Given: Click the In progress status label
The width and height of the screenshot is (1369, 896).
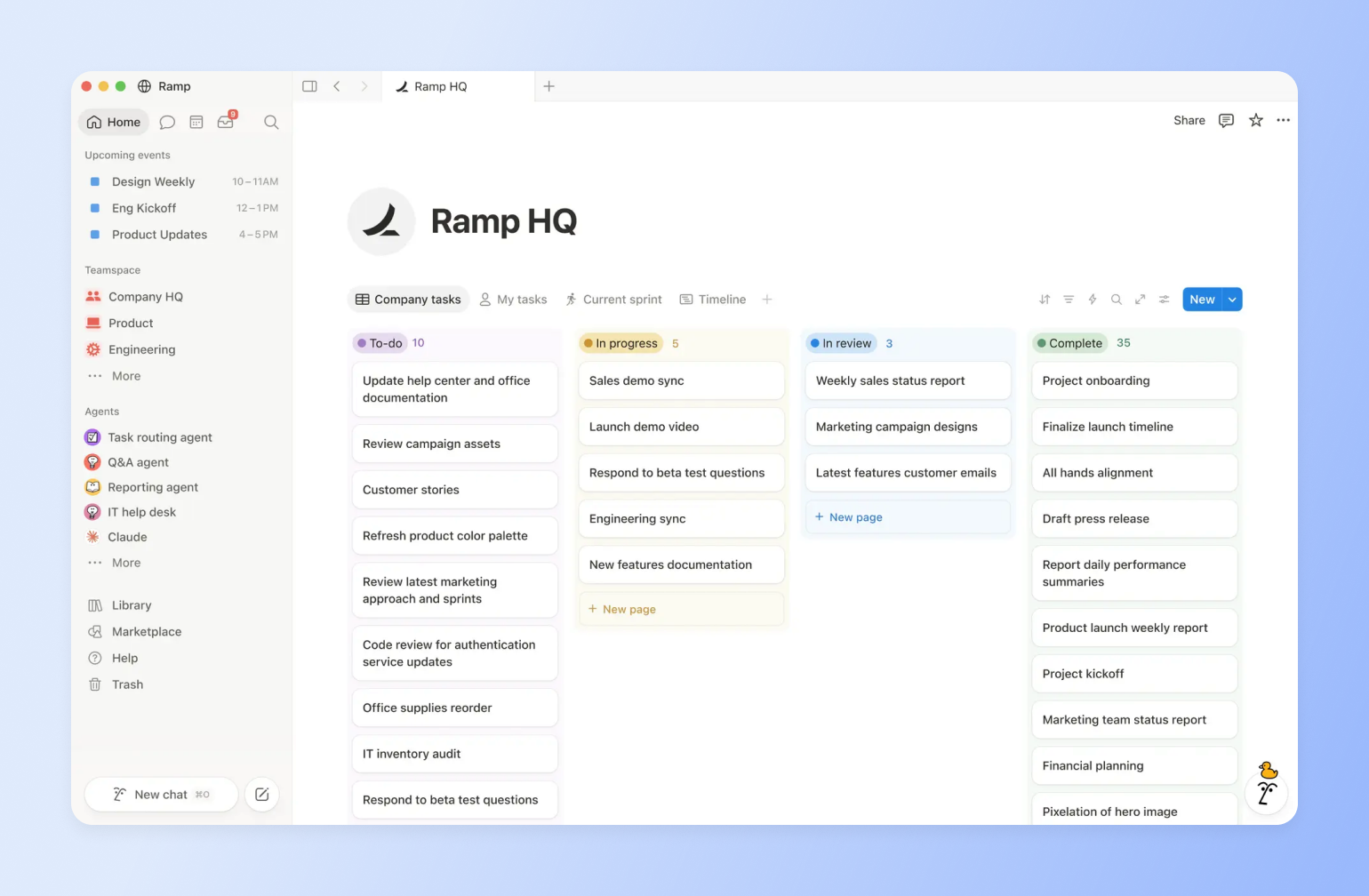Looking at the screenshot, I should (x=621, y=343).
